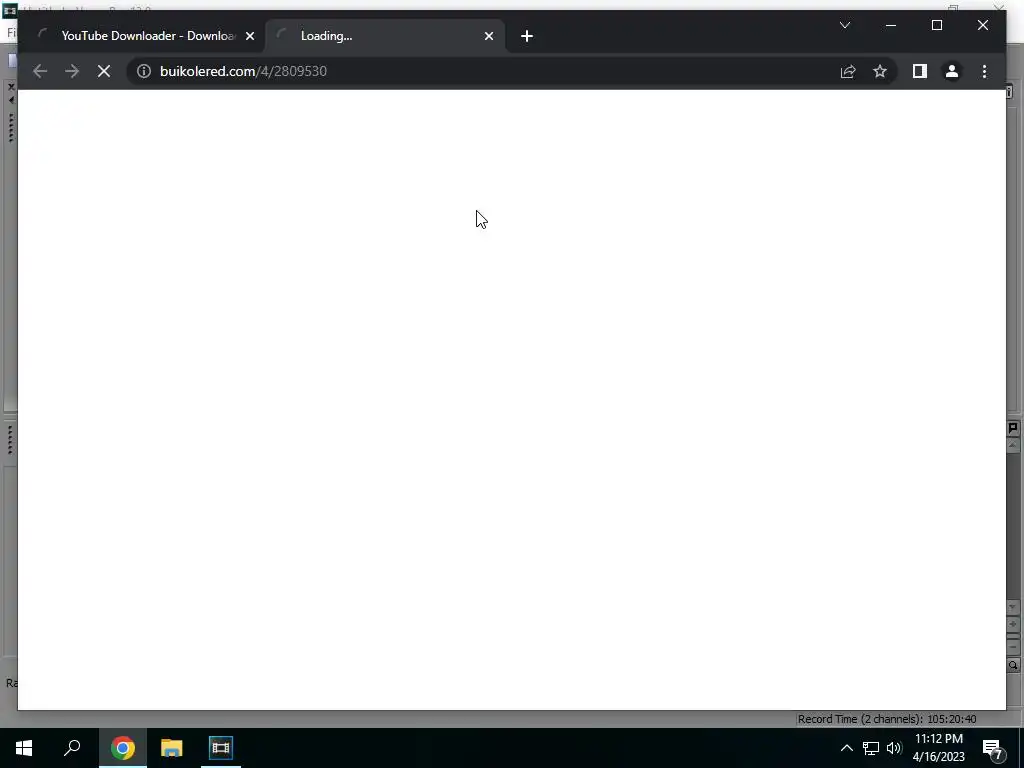The height and width of the screenshot is (768, 1024).
Task: Close the Chrome window
Action: click(983, 25)
